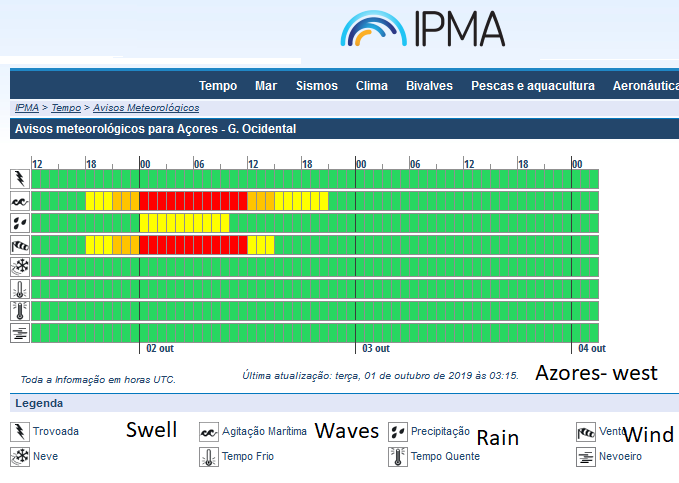679x483 pixels.
Task: Follow the Tempo breadcrumb link
Action: 66,108
